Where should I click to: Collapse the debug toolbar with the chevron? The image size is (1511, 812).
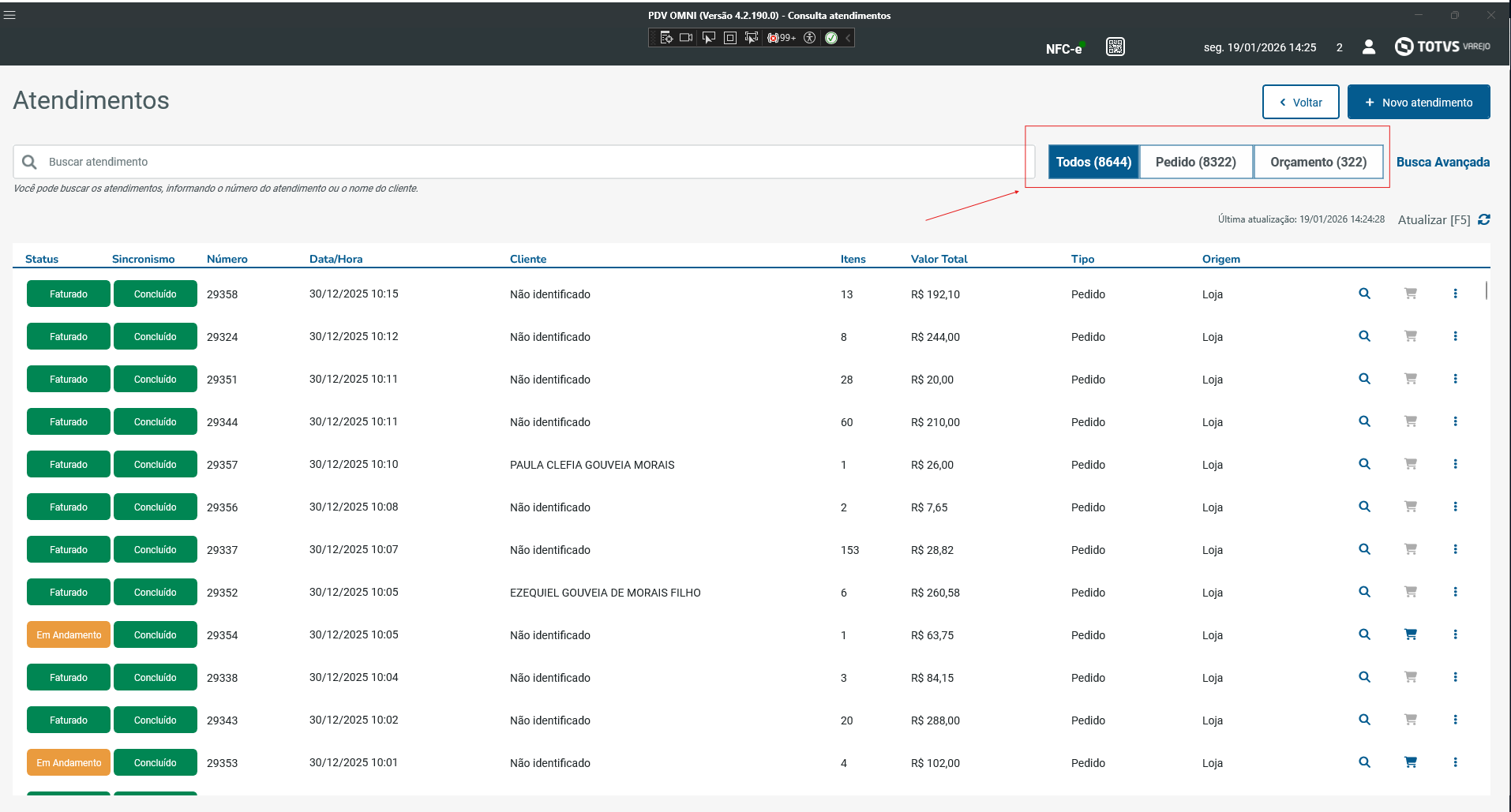point(848,38)
